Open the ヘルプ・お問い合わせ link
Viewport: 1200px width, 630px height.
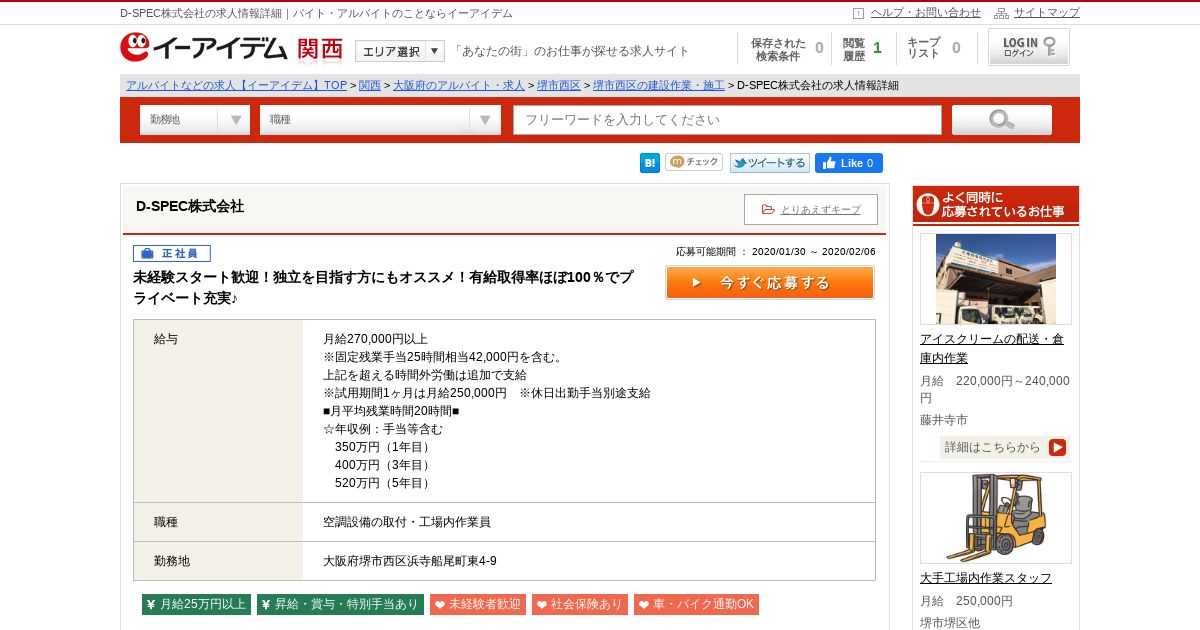pyautogui.click(x=925, y=13)
